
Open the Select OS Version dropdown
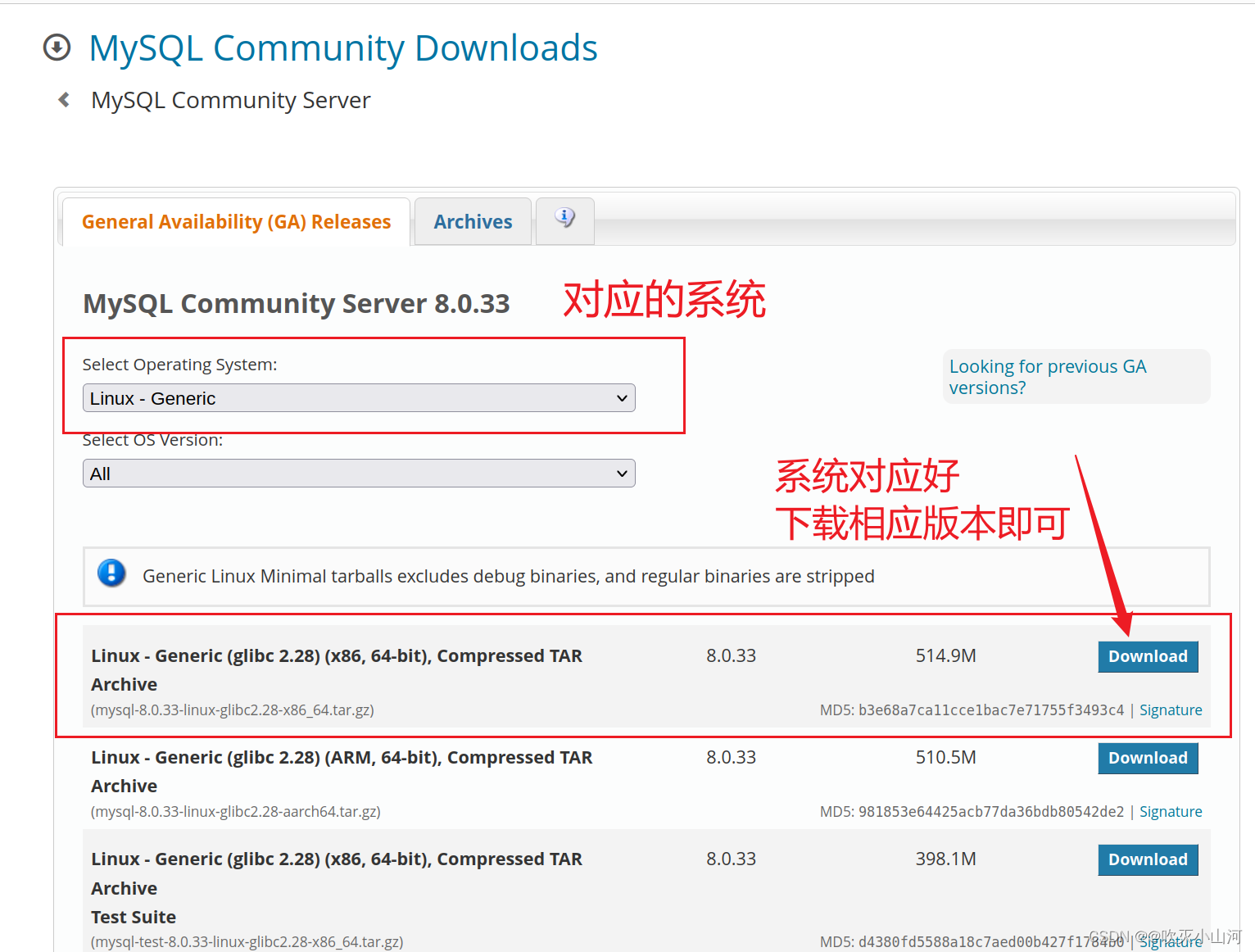pos(359,474)
